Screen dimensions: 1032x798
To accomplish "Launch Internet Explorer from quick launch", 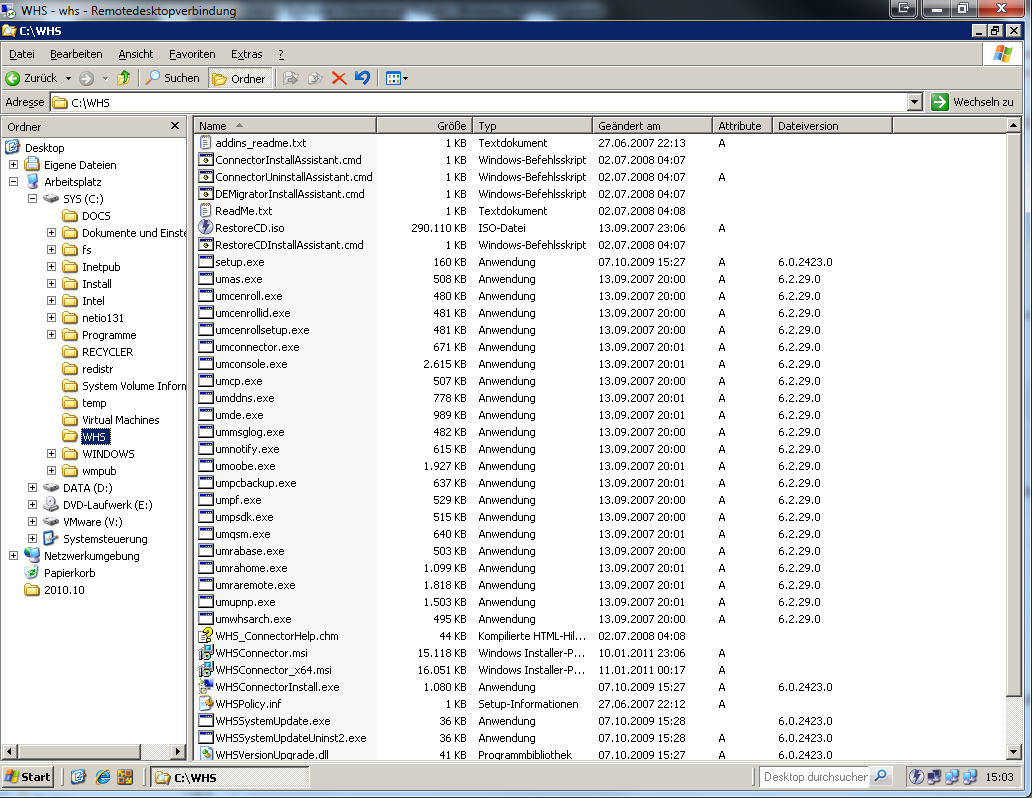I will click(x=102, y=778).
